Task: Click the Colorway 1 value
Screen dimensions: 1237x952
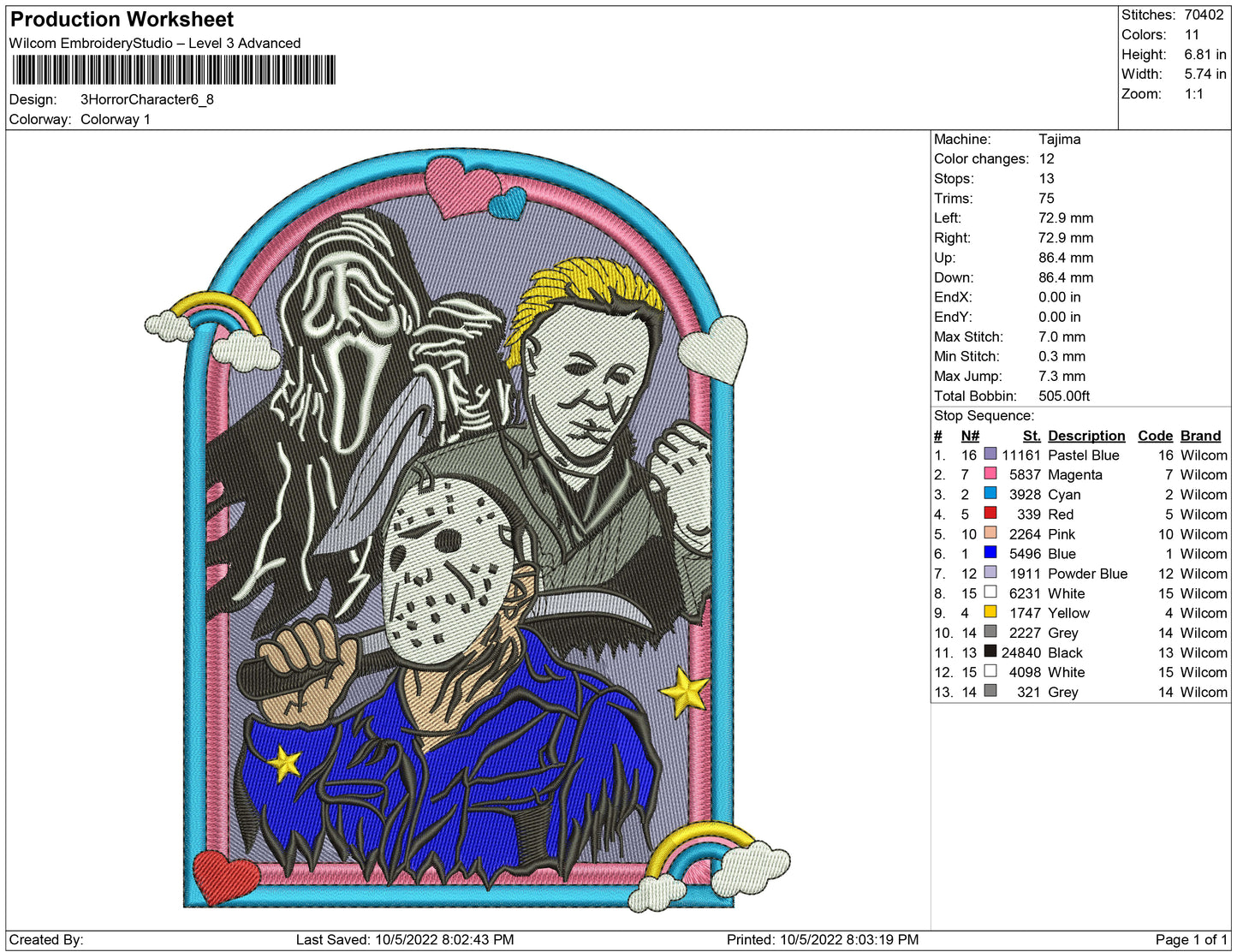Action: coord(116,119)
